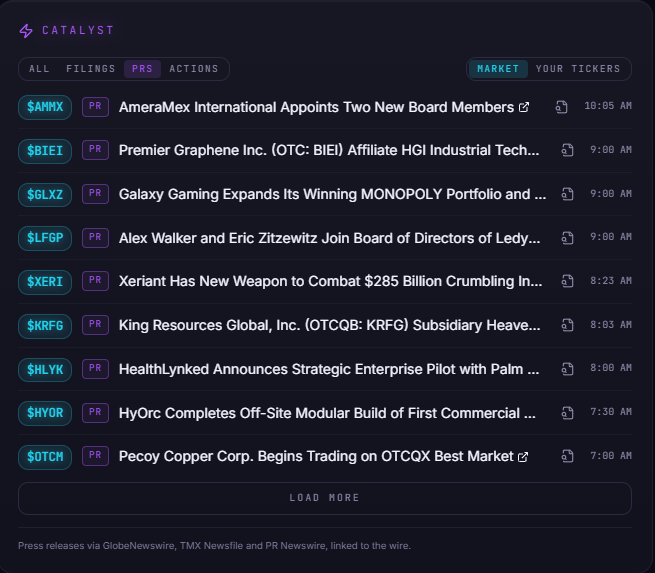Click the PR badge in $LFGP row
The height and width of the screenshot is (573, 655).
(x=95, y=238)
